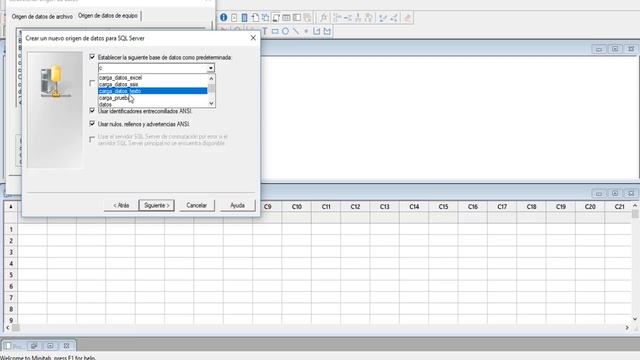
Task: Select column header C14 in worksheet
Action: pyautogui.click(x=414, y=207)
